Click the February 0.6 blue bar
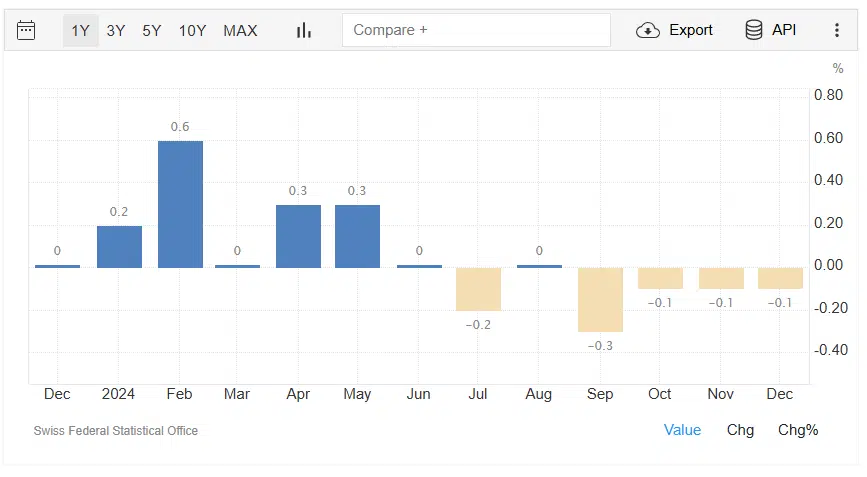 point(180,204)
